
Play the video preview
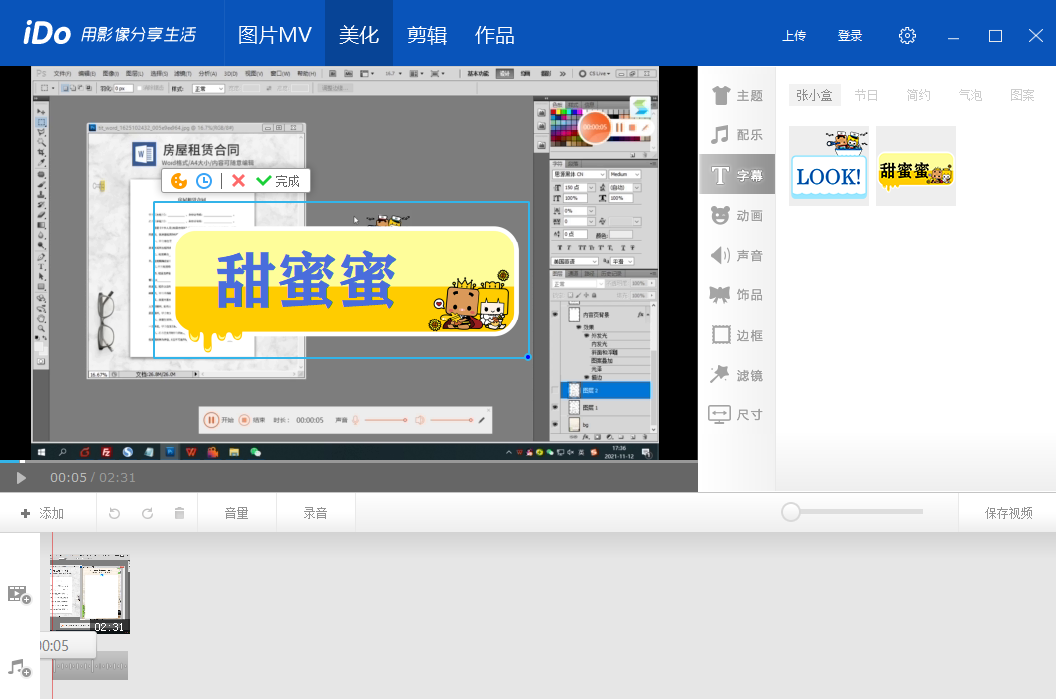coord(21,477)
